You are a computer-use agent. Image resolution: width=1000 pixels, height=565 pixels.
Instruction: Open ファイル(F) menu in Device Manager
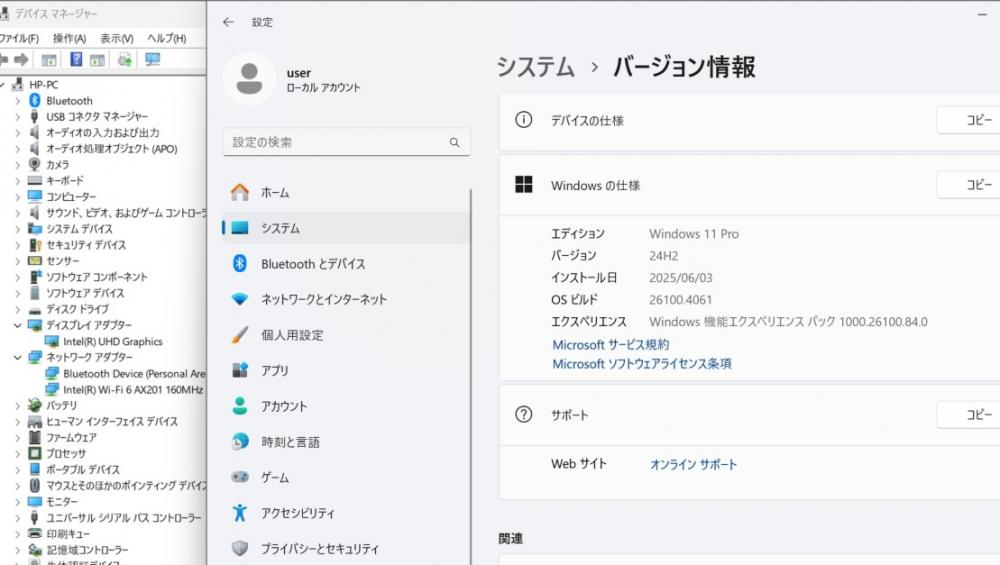pyautogui.click(x=18, y=38)
